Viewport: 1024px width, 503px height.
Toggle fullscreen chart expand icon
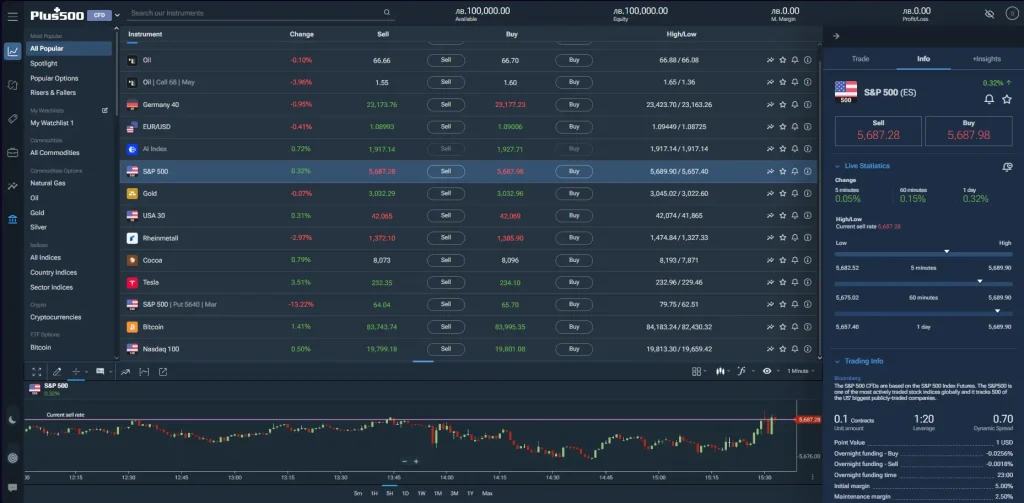tap(37, 372)
